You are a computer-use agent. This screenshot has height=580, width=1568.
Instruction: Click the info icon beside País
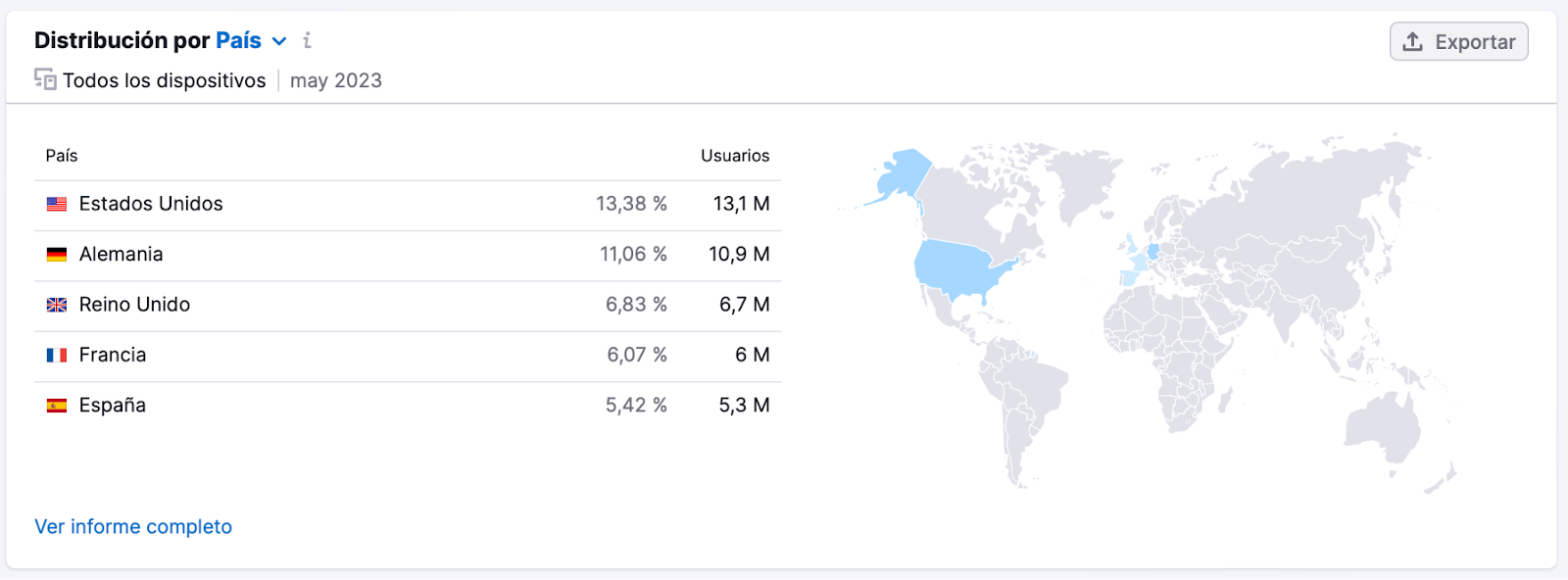point(307,40)
